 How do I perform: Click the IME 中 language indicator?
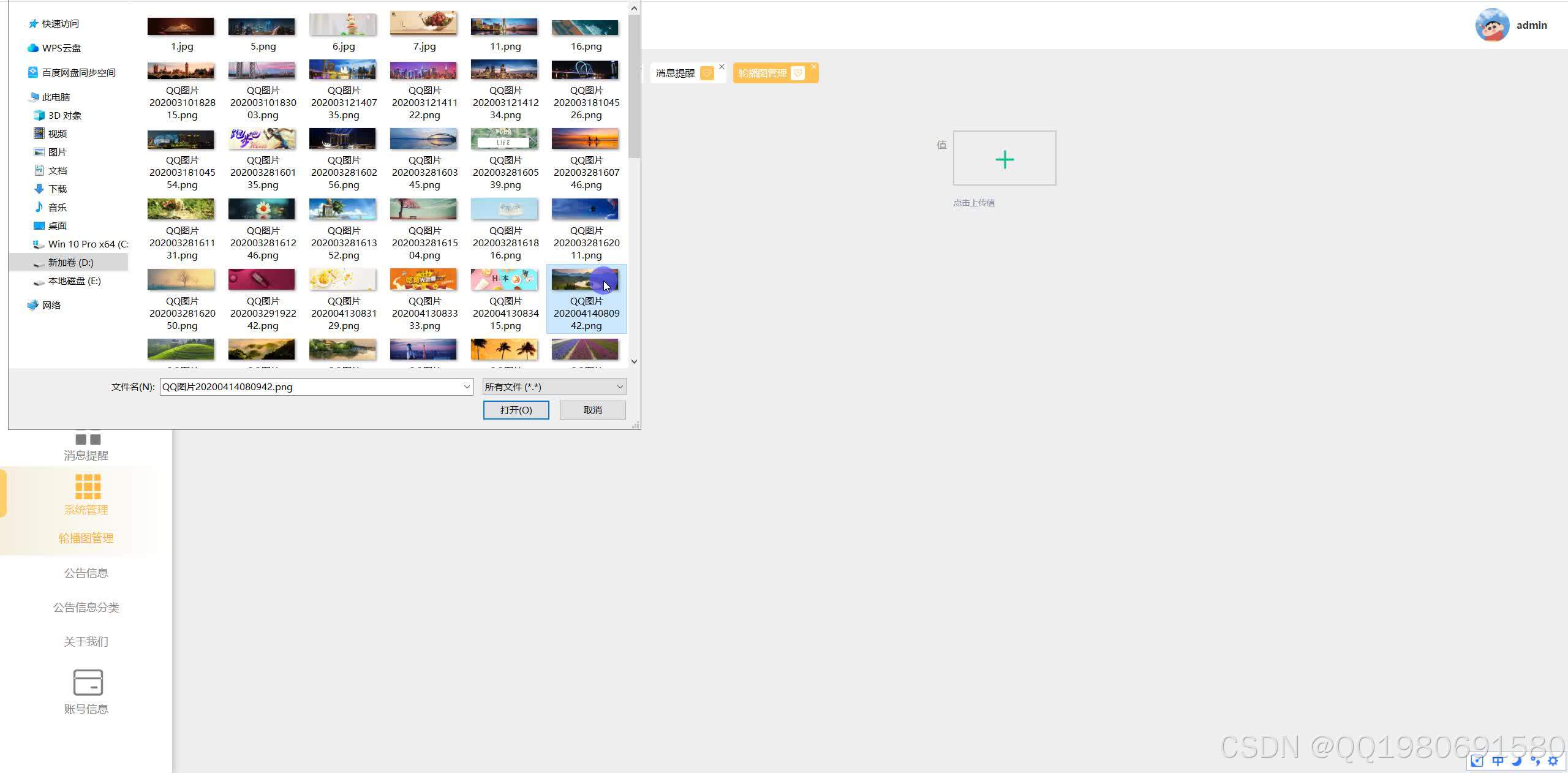(1498, 761)
